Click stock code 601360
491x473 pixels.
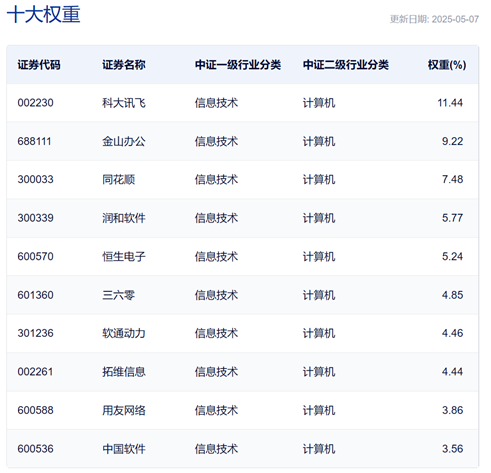(x=35, y=295)
